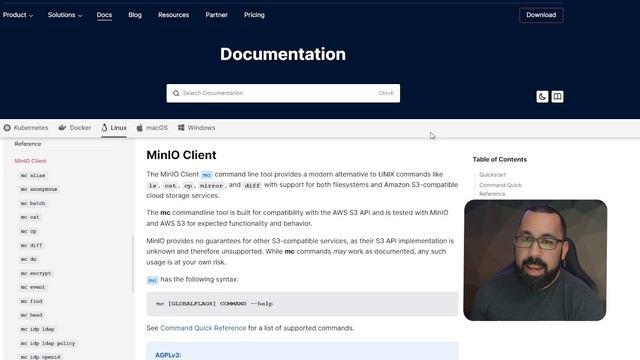Switch to the macOS tab
Screen dimensions: 640x360
(x=152, y=128)
